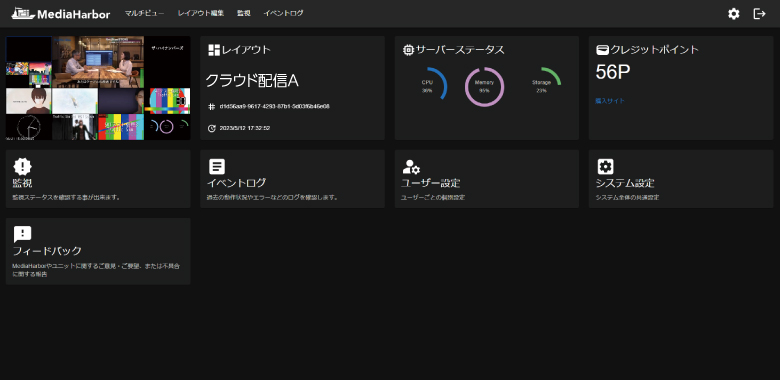
Task: Click the MediaHarbor ship logo
Action: coord(23,13)
